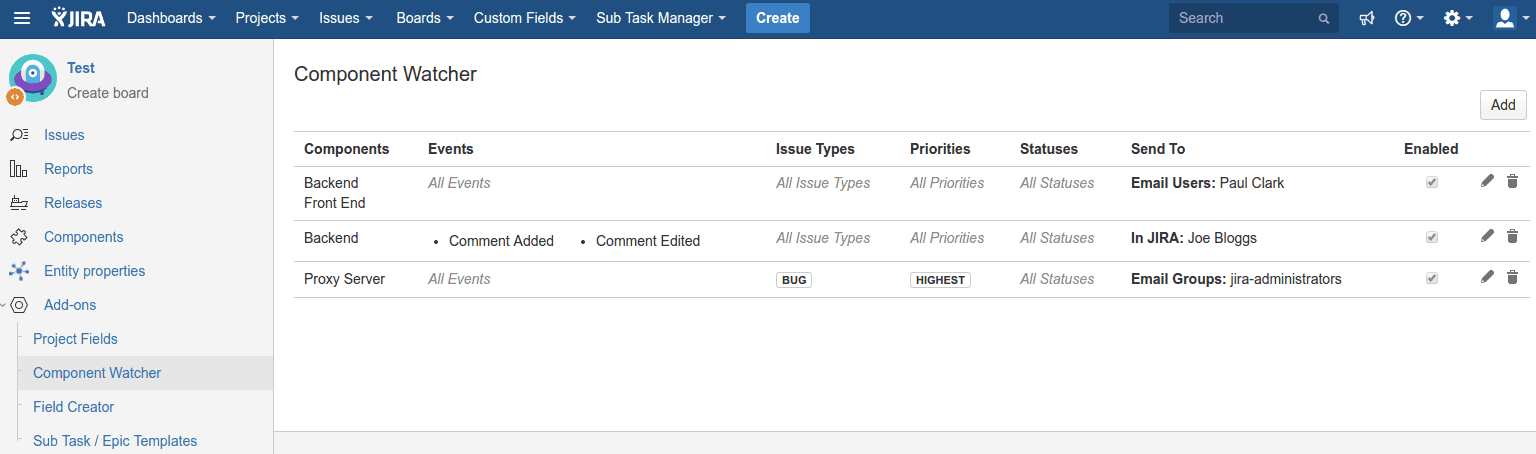Edit the Proxy Server watcher row
Viewport: 1536px width, 454px height.
click(1488, 277)
